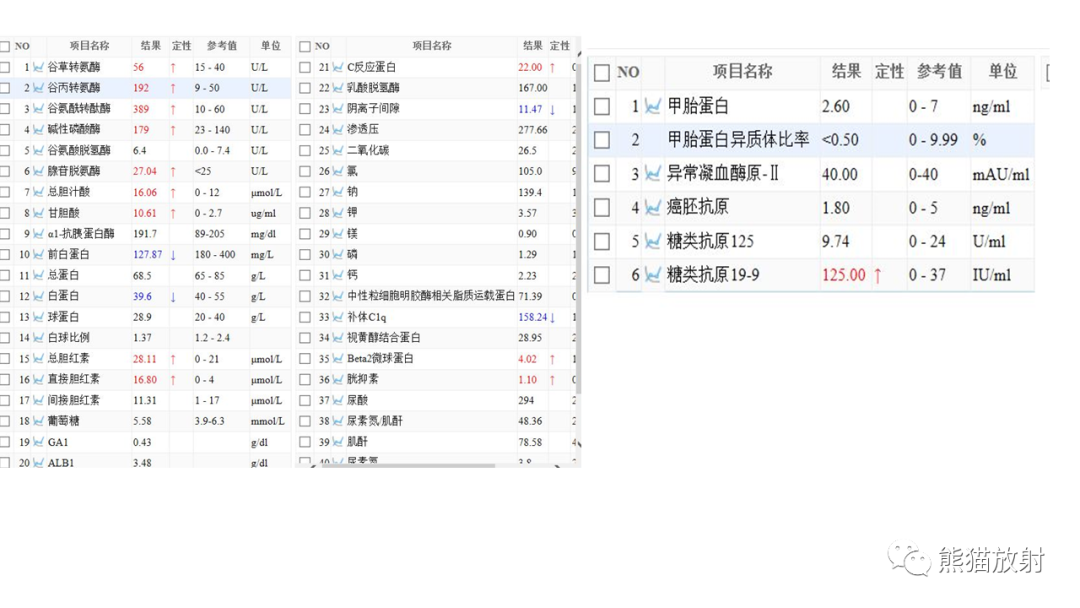View trend chart for C反应蛋白

(x=338, y=67)
